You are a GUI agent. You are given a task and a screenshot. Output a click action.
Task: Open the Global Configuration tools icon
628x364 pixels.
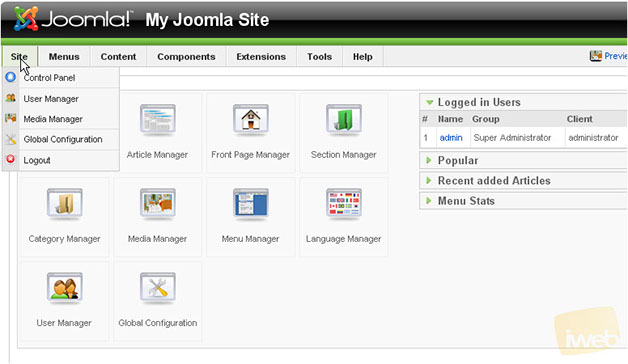tap(157, 287)
